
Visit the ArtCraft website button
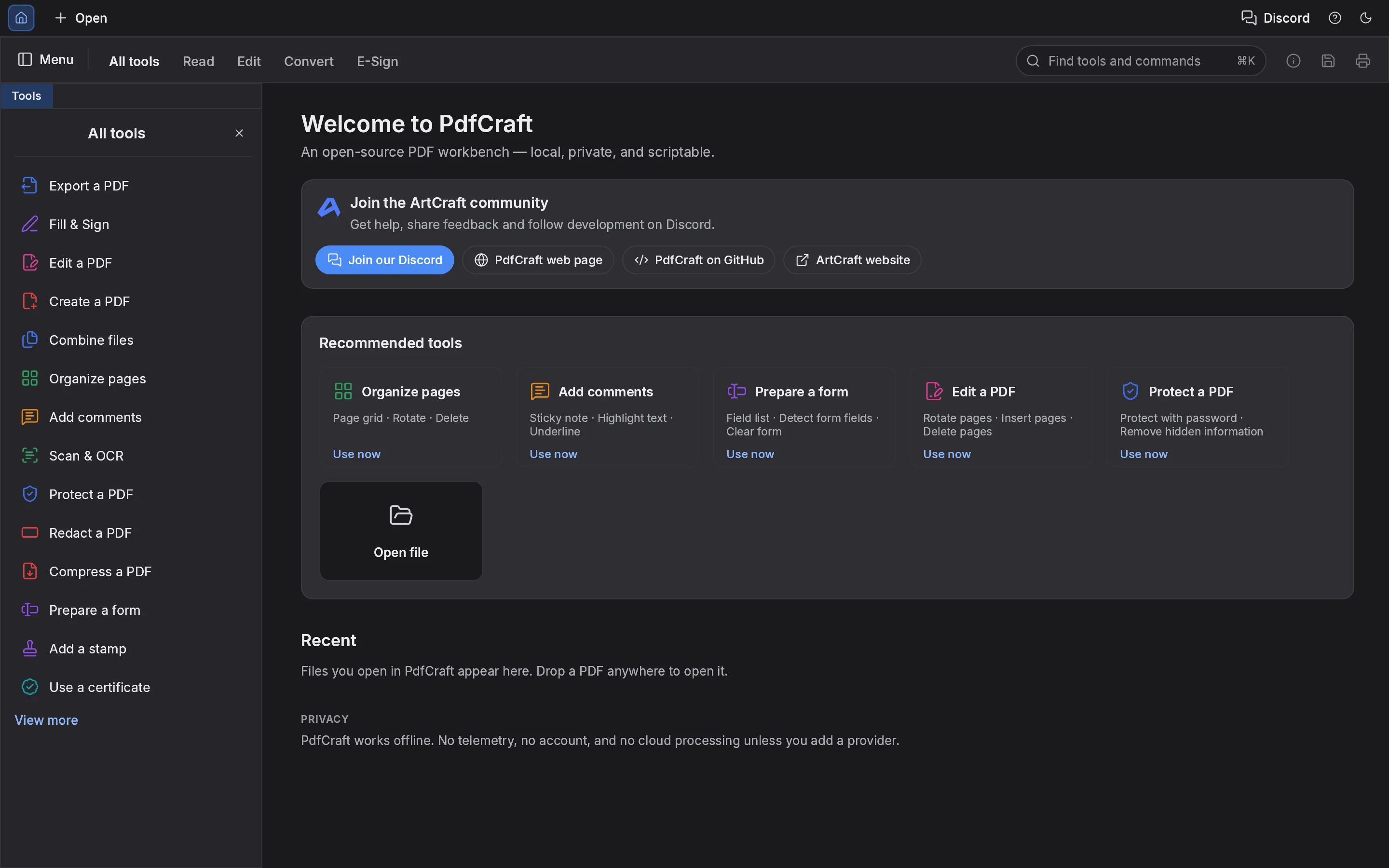pyautogui.click(x=852, y=260)
